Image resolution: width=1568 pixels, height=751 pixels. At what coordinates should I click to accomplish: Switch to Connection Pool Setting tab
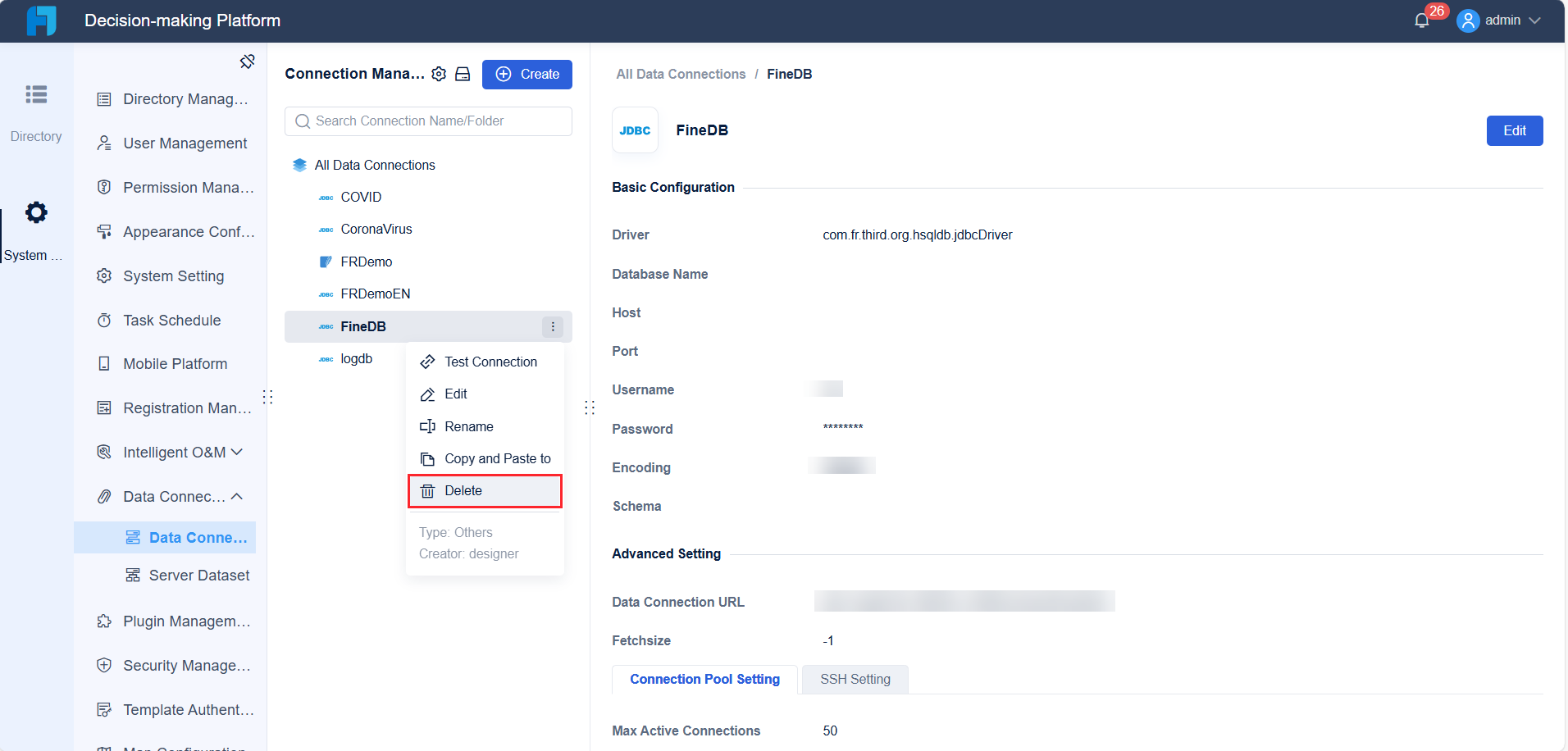[704, 679]
